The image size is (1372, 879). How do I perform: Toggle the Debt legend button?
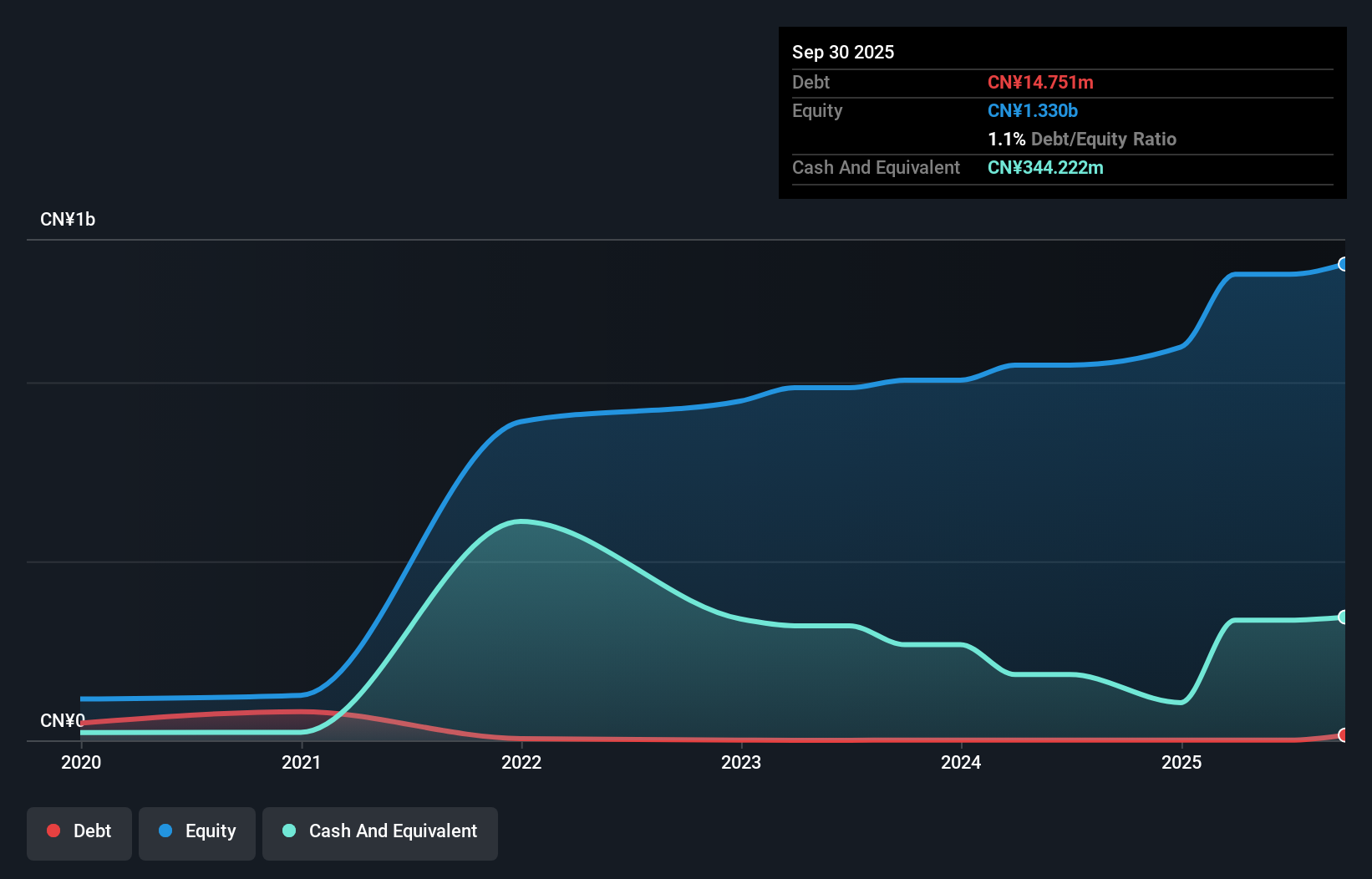[x=79, y=833]
